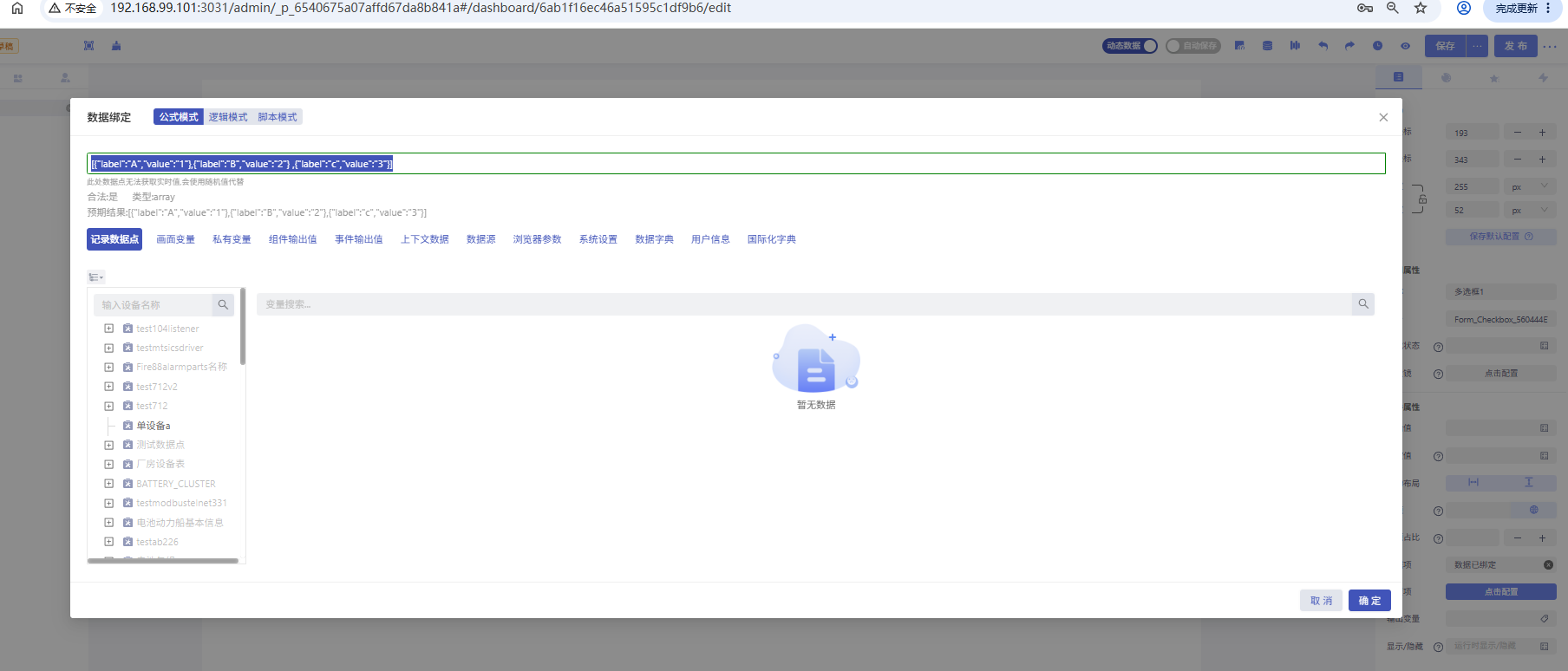Viewport: 1568px width, 671px height.
Task: Expand the 电池动力船基本信息 tree node
Action: (109, 523)
